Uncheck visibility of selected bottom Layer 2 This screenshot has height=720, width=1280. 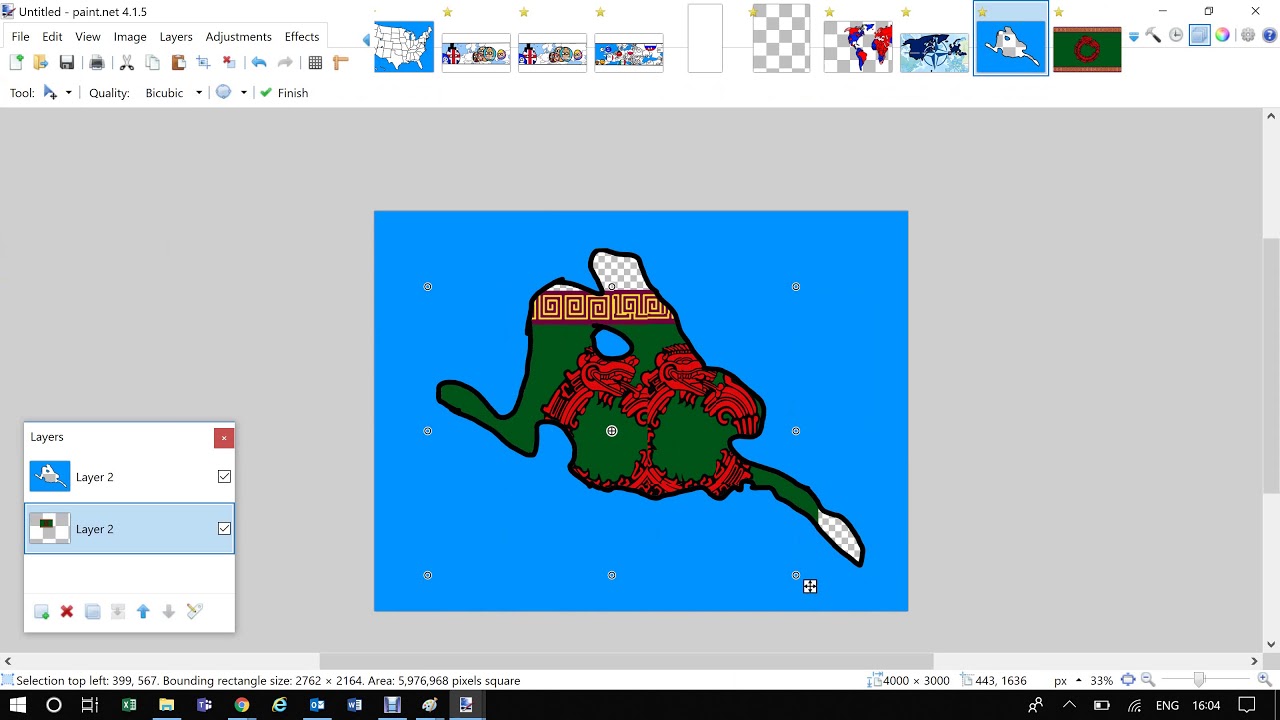coord(224,529)
